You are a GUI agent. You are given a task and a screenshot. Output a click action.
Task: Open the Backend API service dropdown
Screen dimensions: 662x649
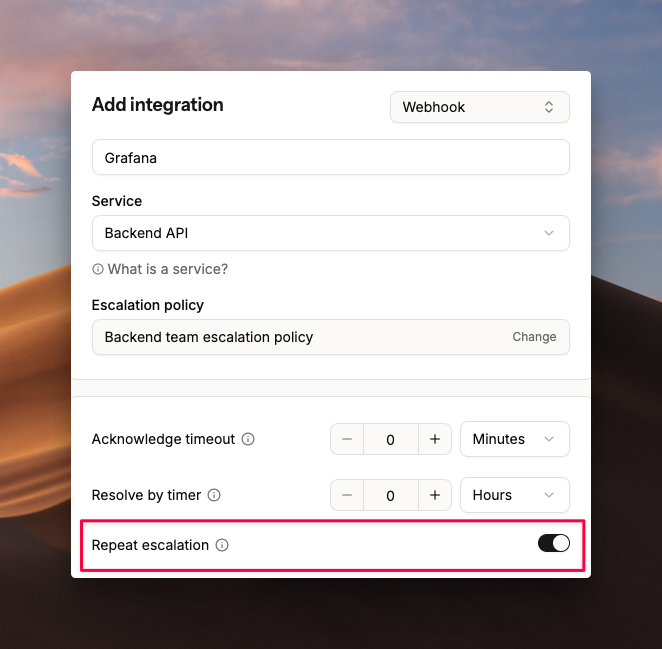pyautogui.click(x=331, y=233)
